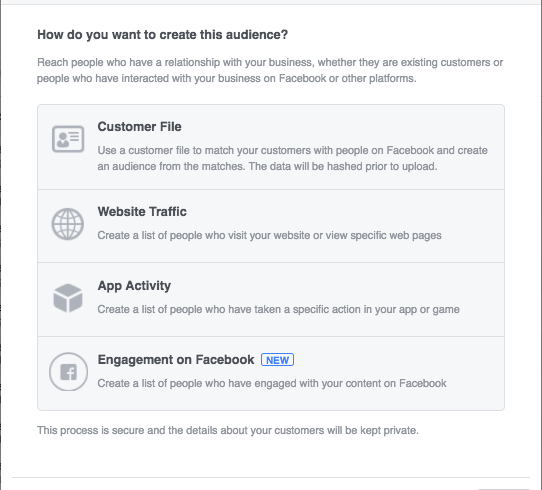This screenshot has width=542, height=490.
Task: Choose the App Activity heading
Action: point(134,286)
